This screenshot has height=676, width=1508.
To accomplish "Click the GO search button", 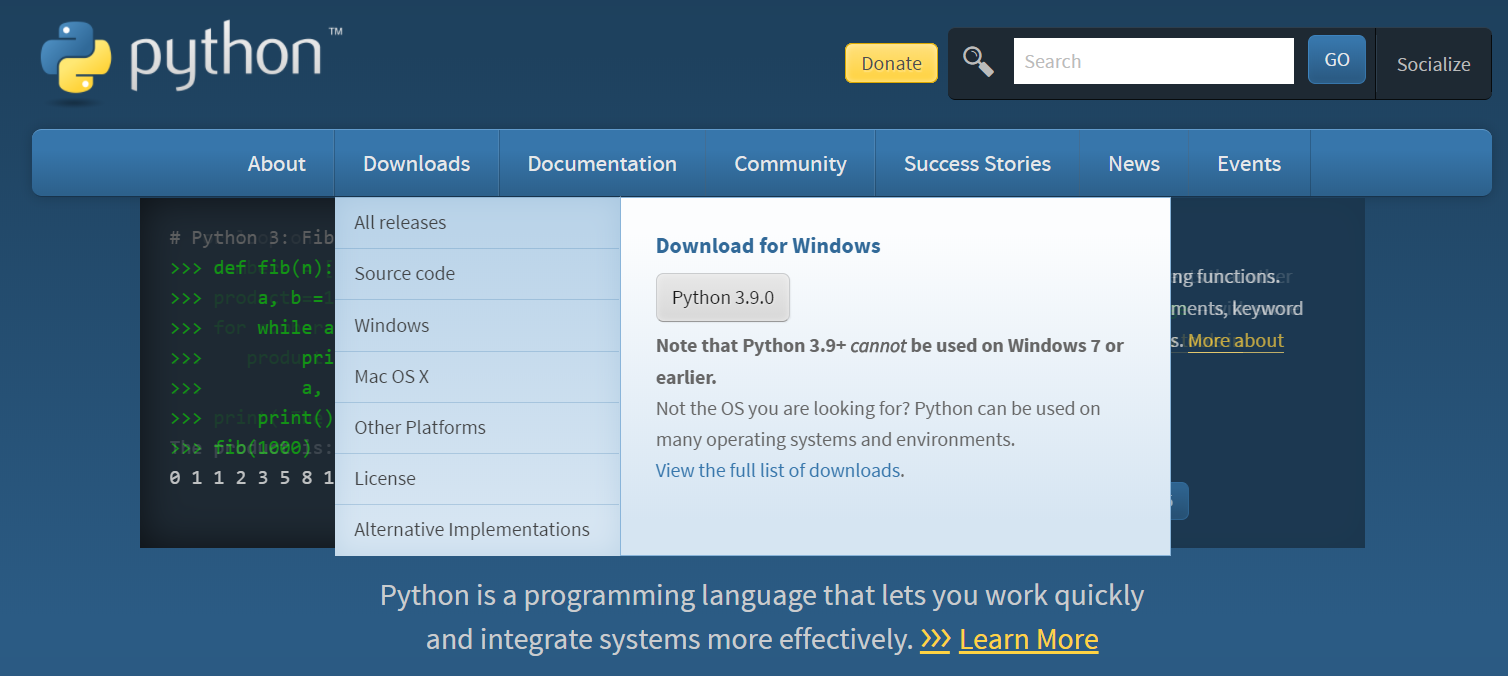I will (1337, 60).
